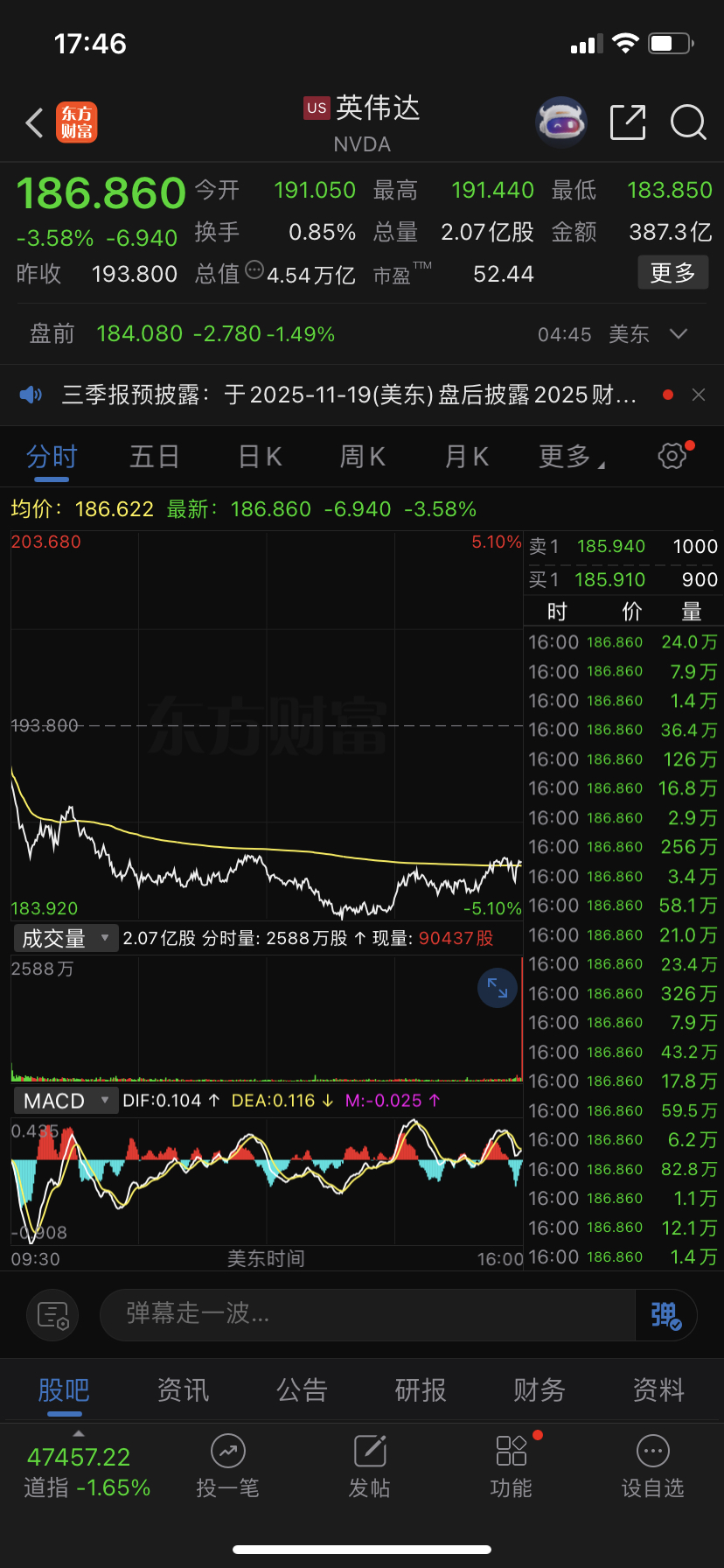Viewport: 724px width, 1568px height.
Task: Open the MACD indicator dropdown
Action: point(66,1100)
